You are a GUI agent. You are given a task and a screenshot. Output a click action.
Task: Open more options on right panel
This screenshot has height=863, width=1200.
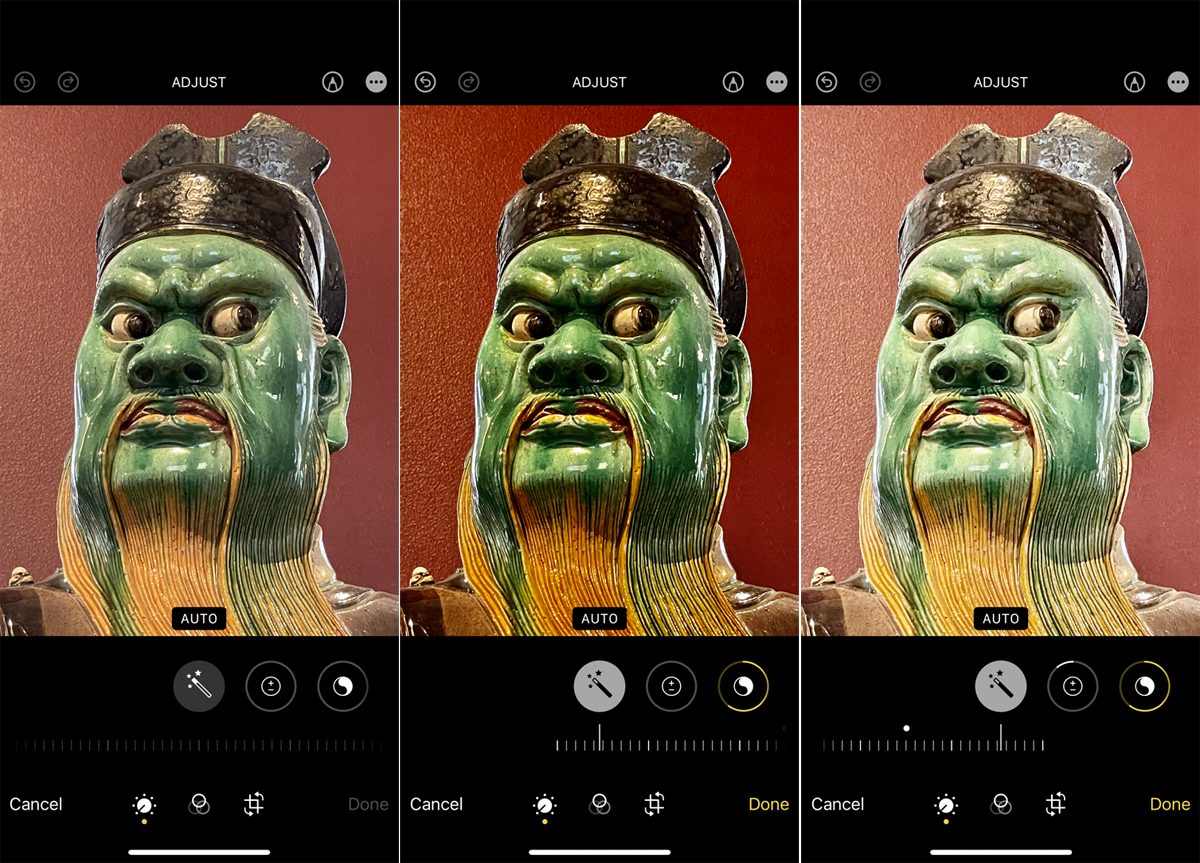click(1178, 82)
